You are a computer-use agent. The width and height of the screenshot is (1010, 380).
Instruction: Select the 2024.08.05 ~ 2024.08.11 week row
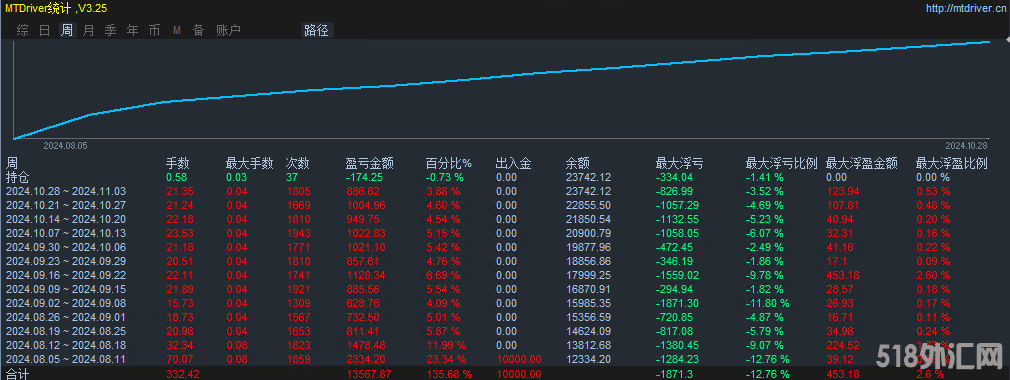tap(505, 359)
